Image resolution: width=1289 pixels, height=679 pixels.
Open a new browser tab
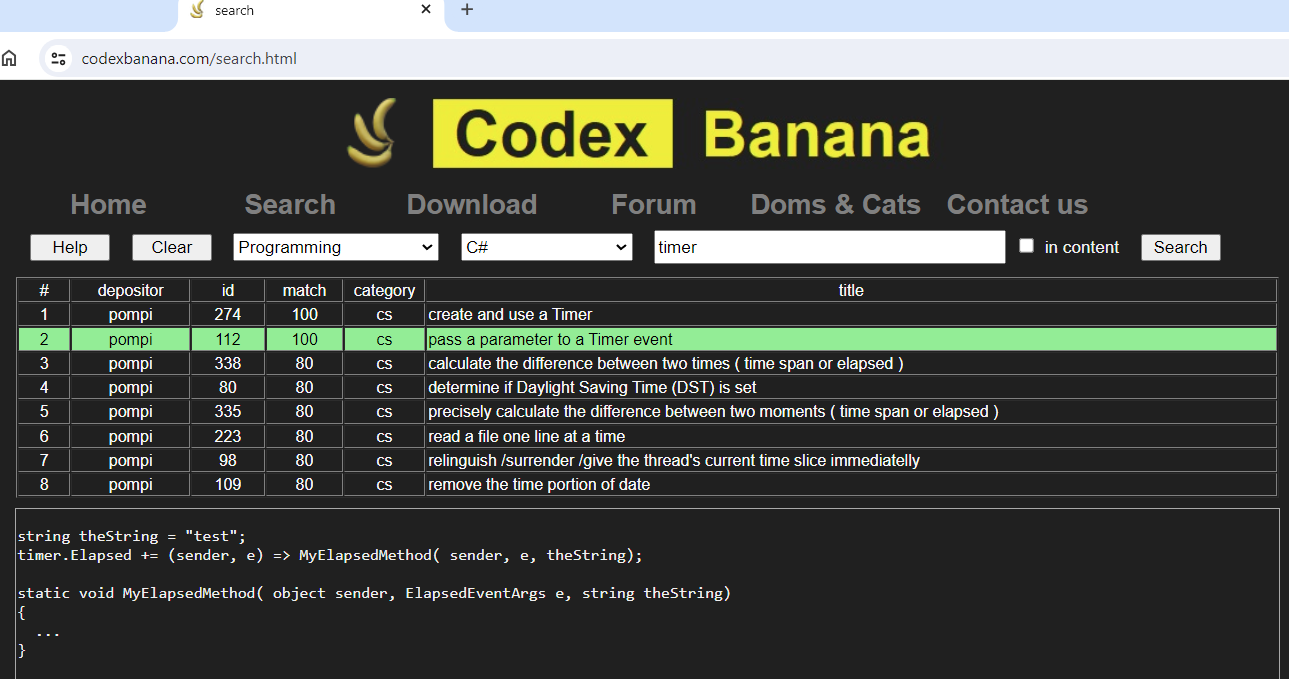click(467, 9)
